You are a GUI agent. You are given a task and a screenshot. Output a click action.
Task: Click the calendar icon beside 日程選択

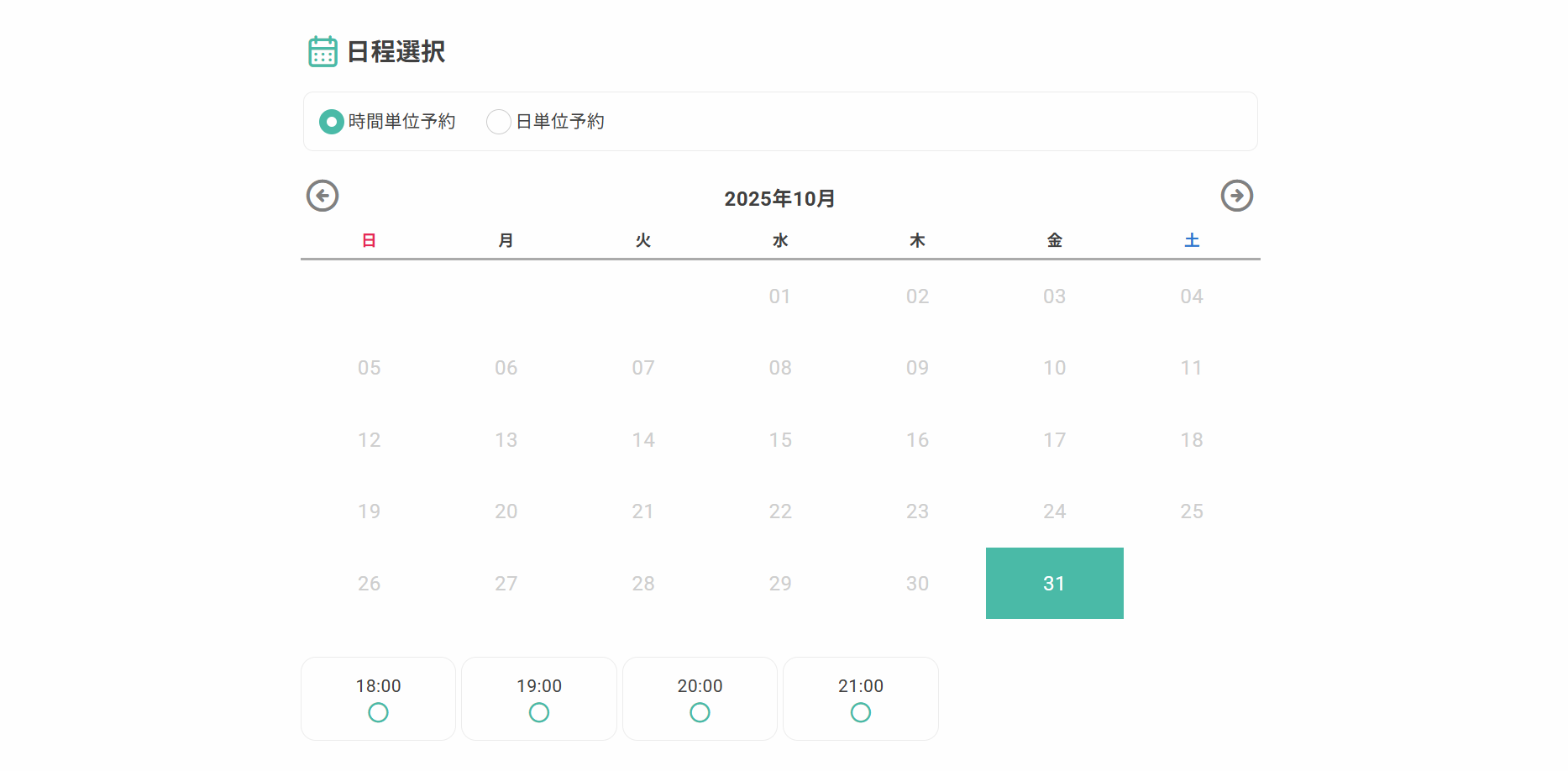click(x=323, y=51)
